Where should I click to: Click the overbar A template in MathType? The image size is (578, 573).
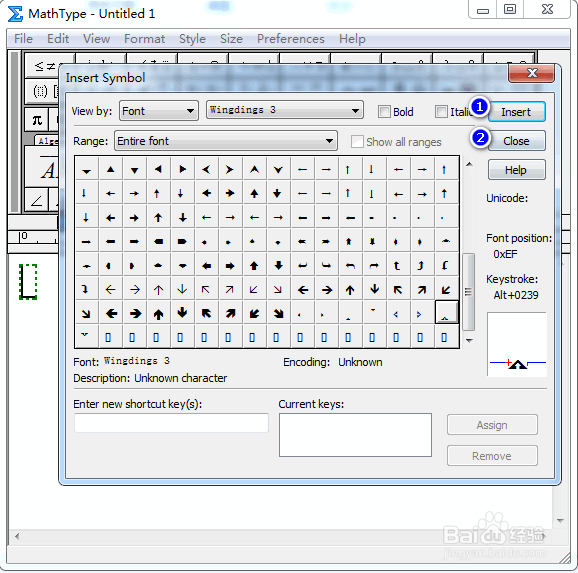49,168
